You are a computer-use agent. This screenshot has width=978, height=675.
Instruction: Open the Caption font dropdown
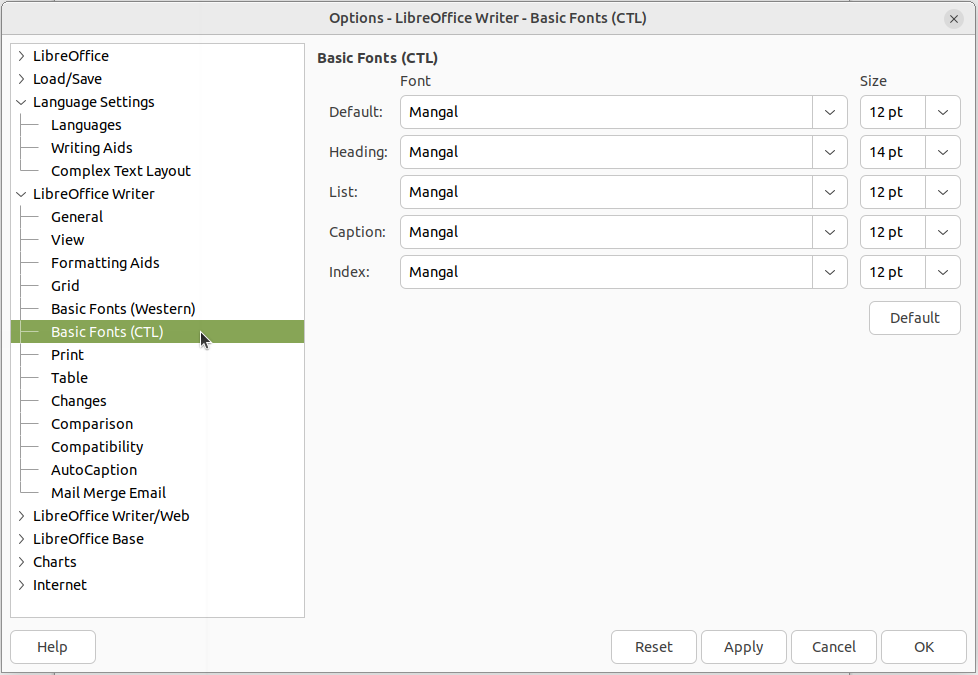click(x=830, y=232)
